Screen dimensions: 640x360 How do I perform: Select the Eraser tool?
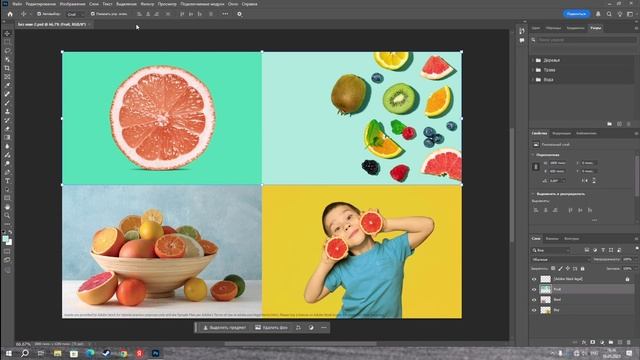[7, 129]
